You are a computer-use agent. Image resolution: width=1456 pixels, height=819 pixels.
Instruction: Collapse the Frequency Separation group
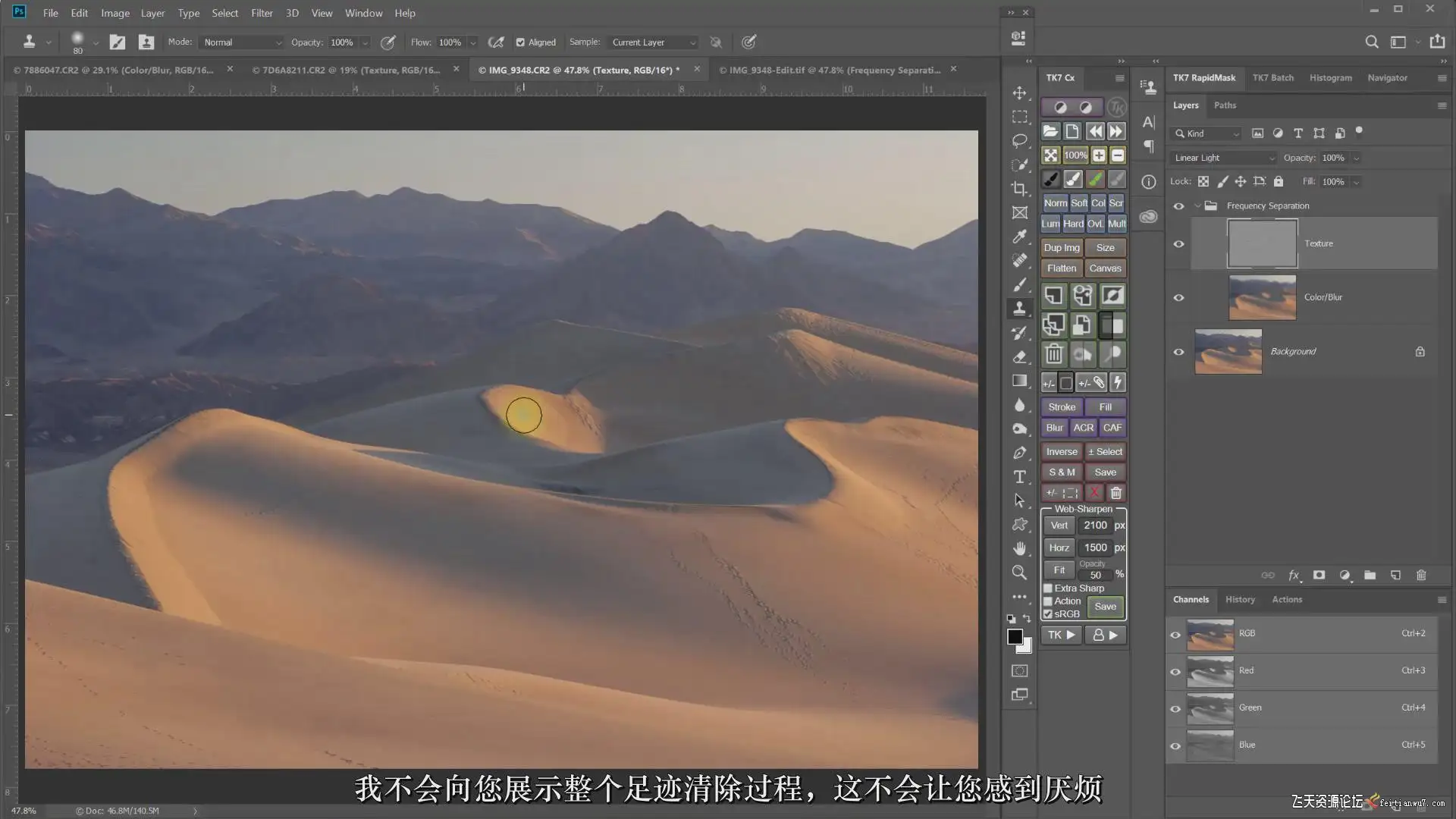pyautogui.click(x=1197, y=206)
